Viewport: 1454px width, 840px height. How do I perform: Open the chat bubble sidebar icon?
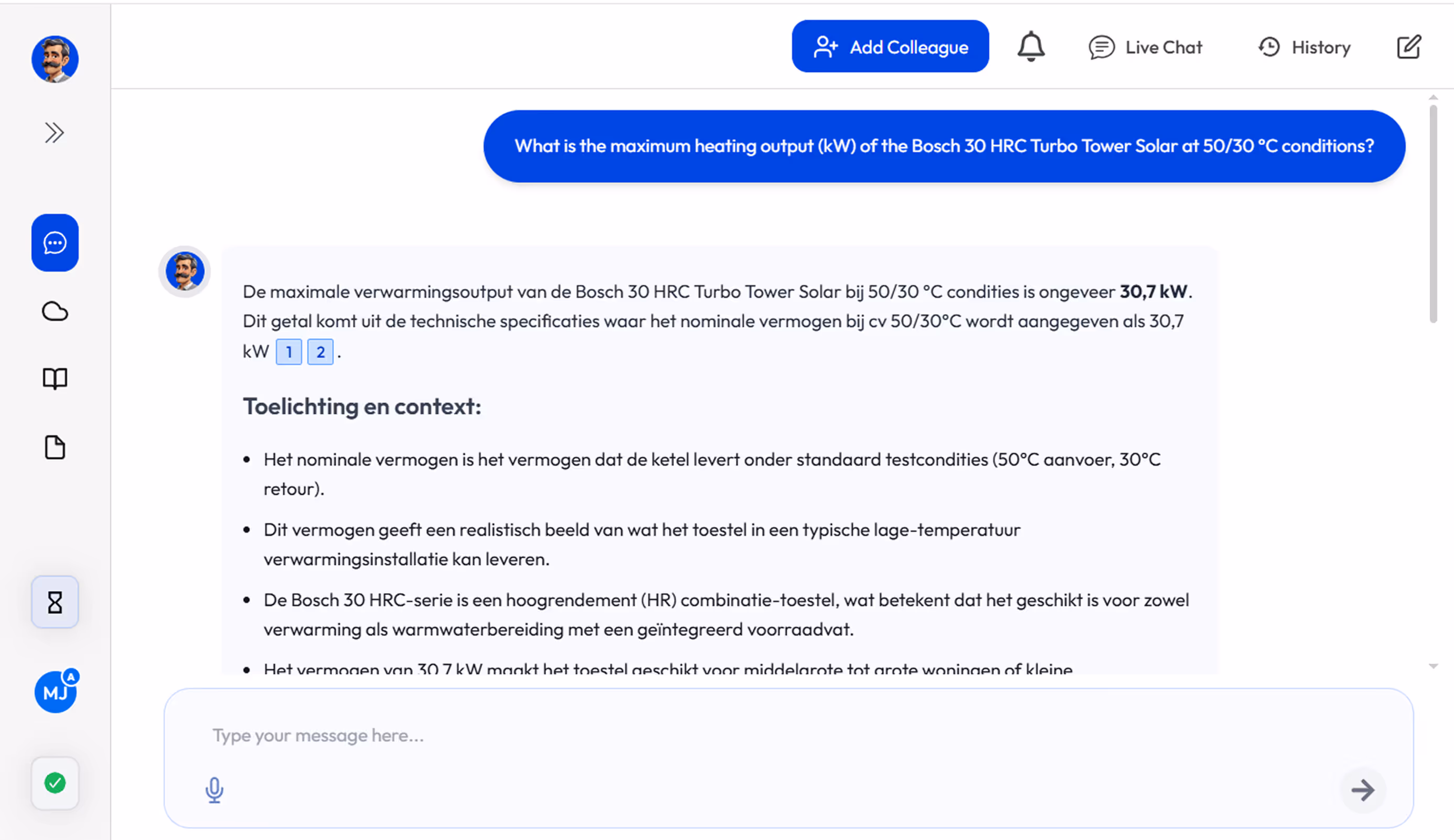[55, 243]
